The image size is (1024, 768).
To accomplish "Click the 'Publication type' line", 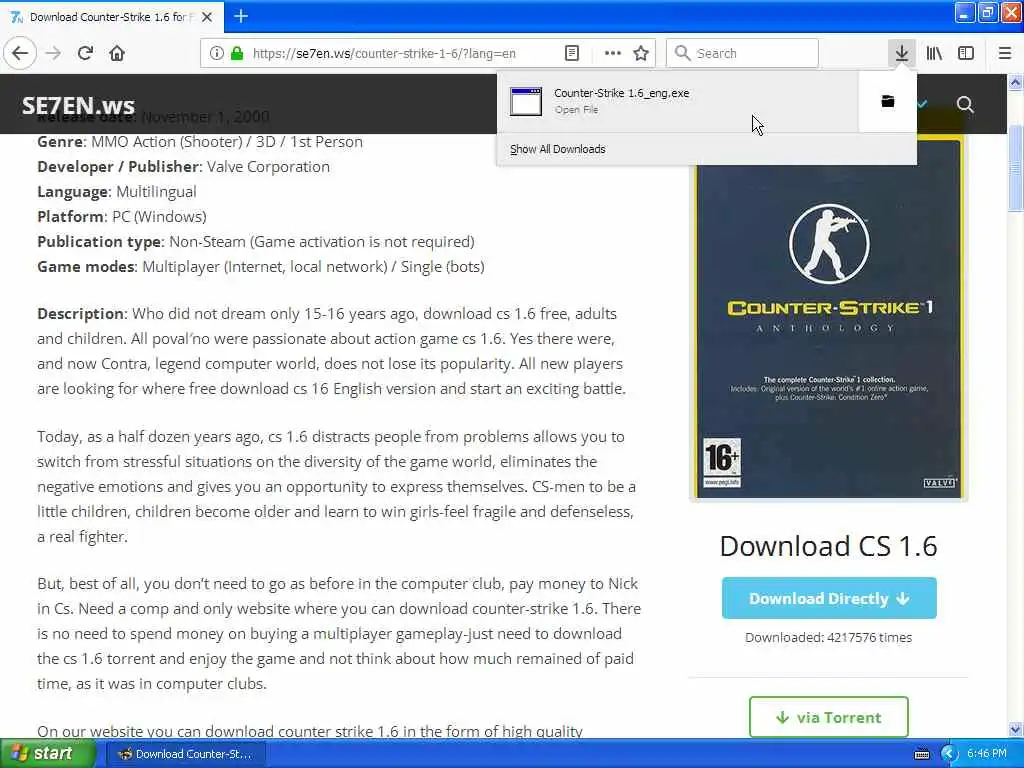I will pyautogui.click(x=256, y=242).
